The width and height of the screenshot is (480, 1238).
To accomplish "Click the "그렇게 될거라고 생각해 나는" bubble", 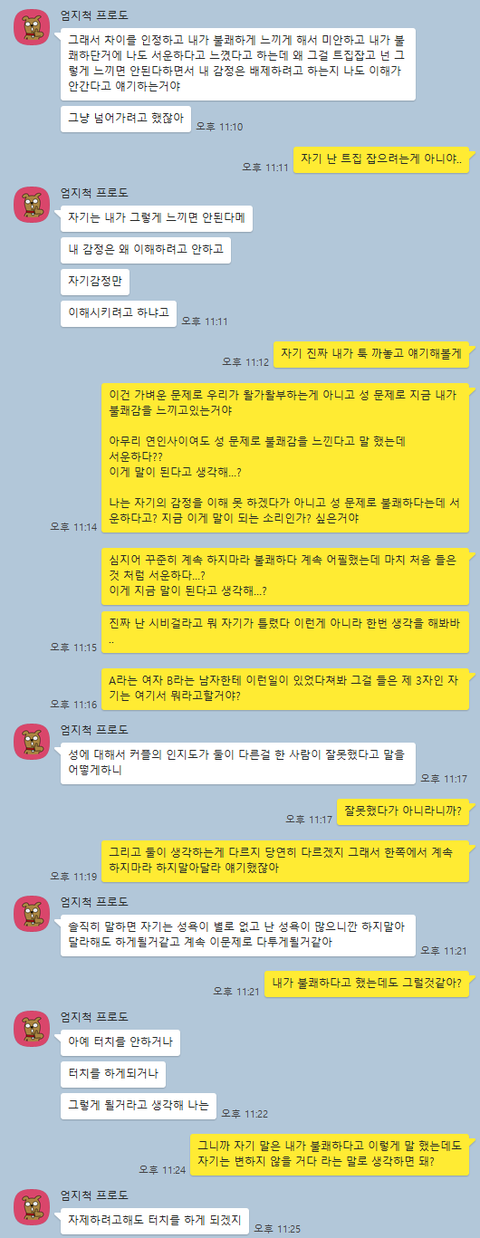I will (138, 1105).
